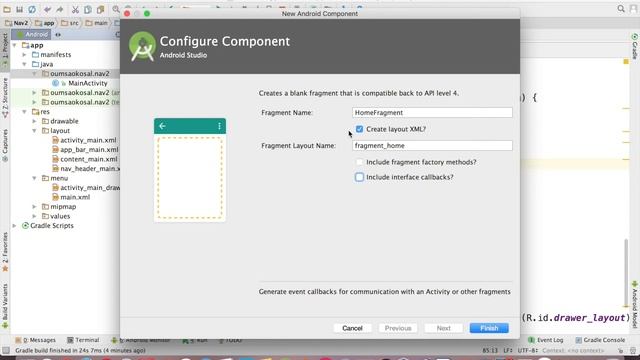Click the Fragment Name input field
The width and height of the screenshot is (640, 360).
(432, 113)
